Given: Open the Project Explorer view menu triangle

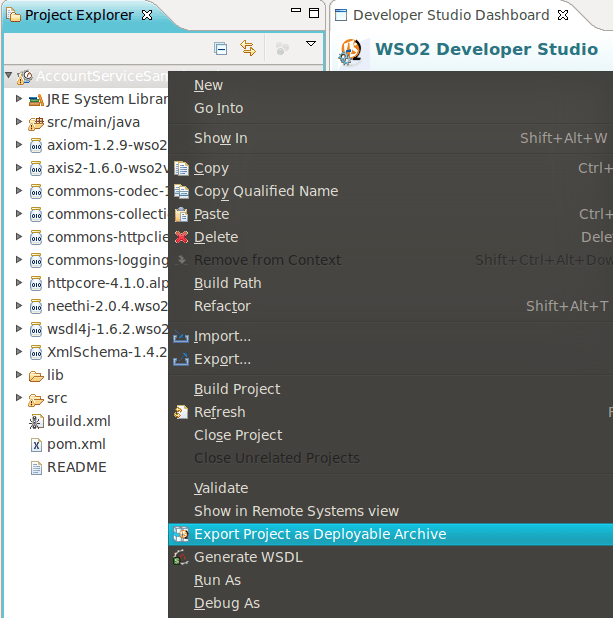Looking at the screenshot, I should [x=311, y=43].
